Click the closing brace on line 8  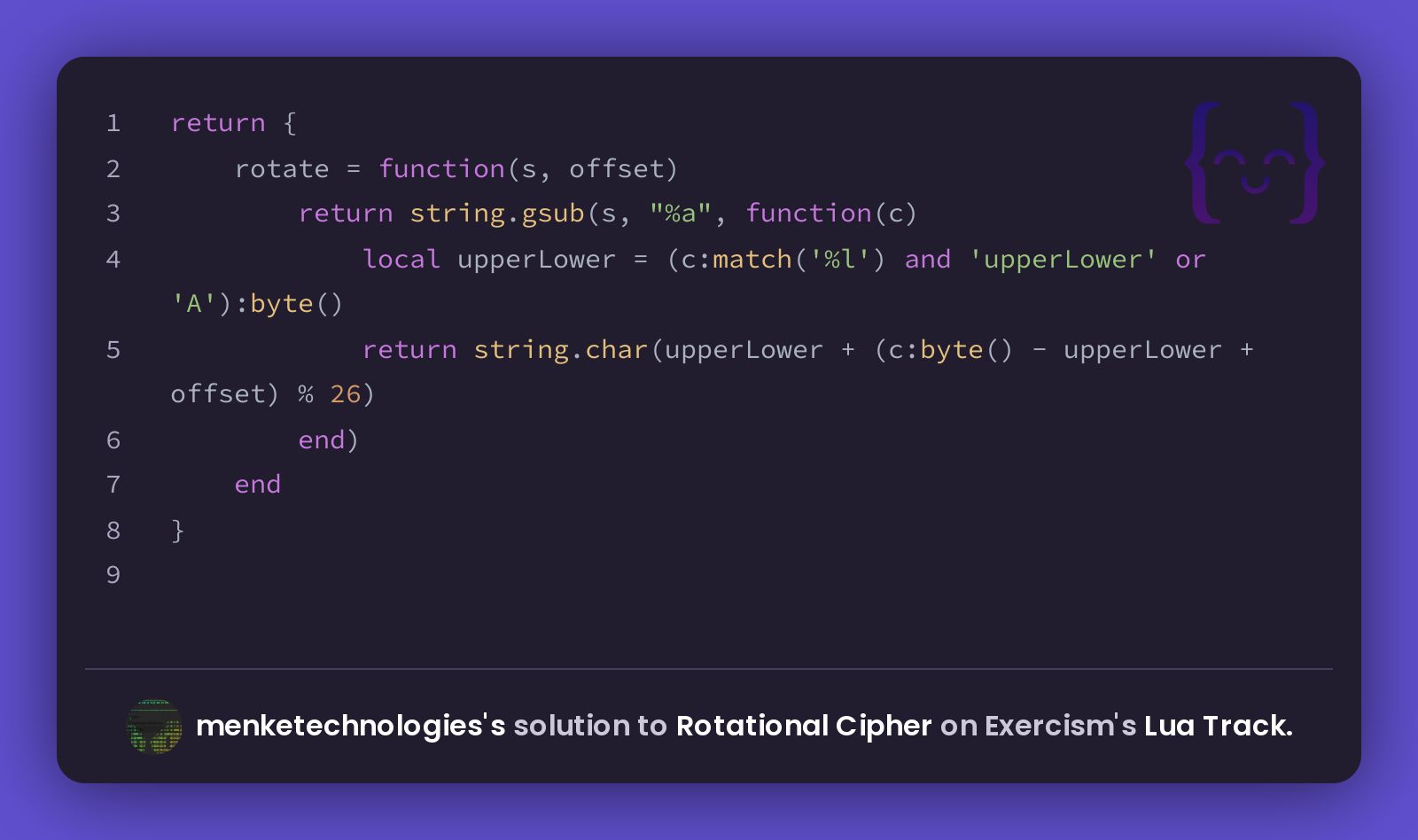(178, 530)
